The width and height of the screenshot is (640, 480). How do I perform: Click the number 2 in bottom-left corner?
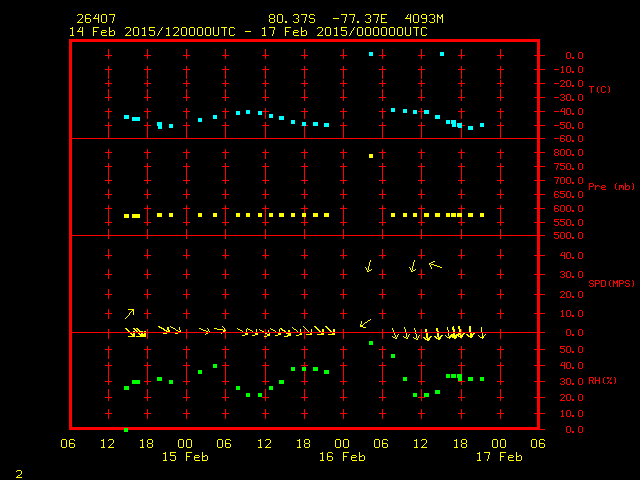tap(19, 472)
